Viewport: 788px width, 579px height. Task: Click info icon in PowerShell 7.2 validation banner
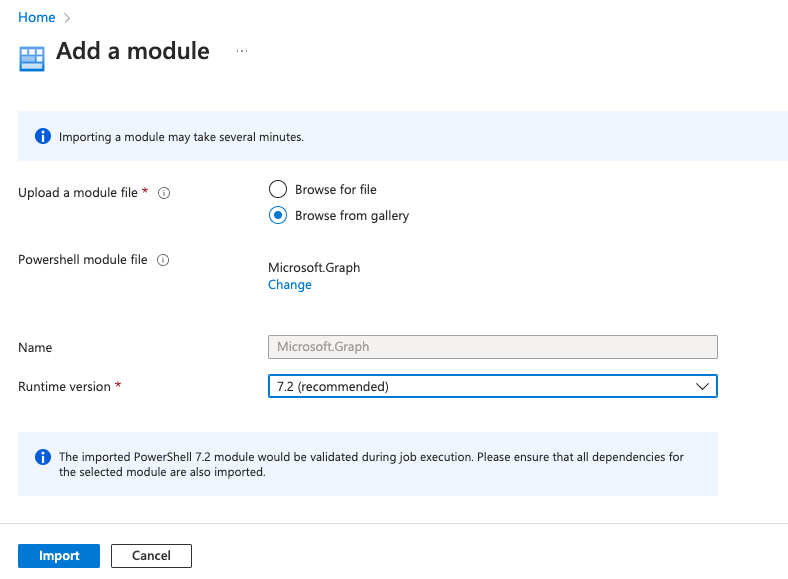tap(43, 457)
